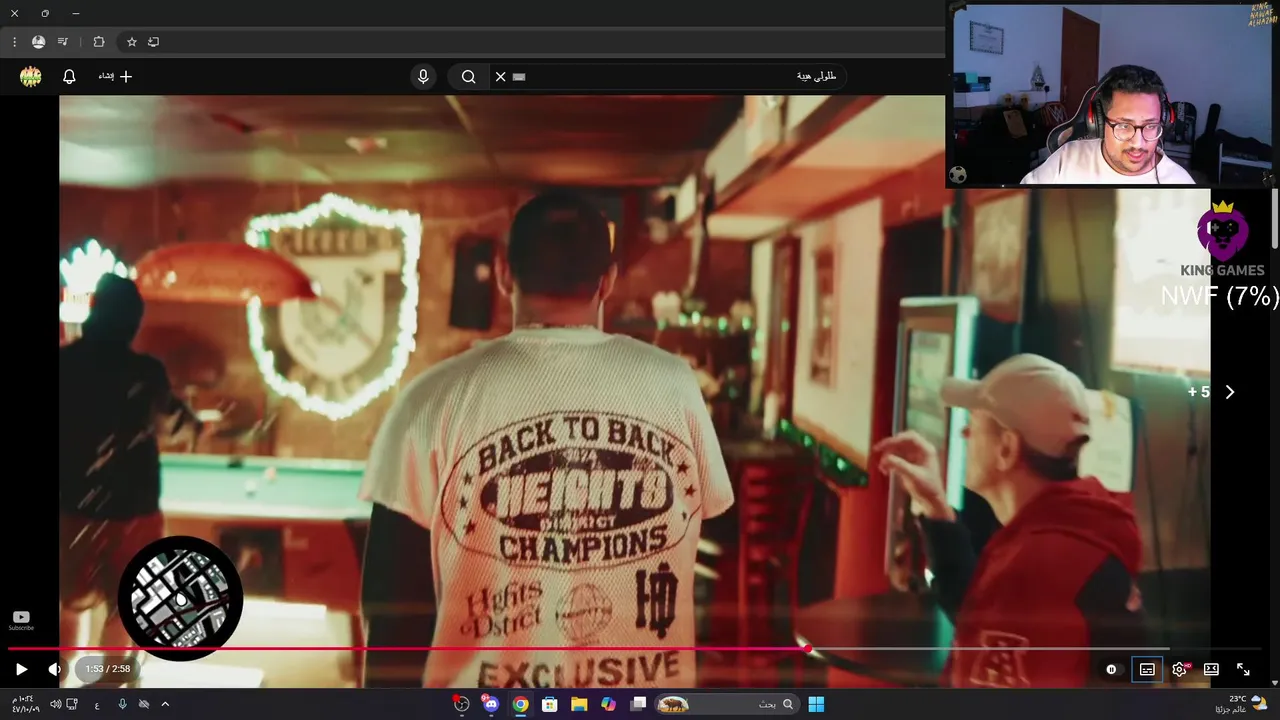Enter full screen mode
This screenshot has height=720, width=1280.
pyautogui.click(x=1243, y=669)
